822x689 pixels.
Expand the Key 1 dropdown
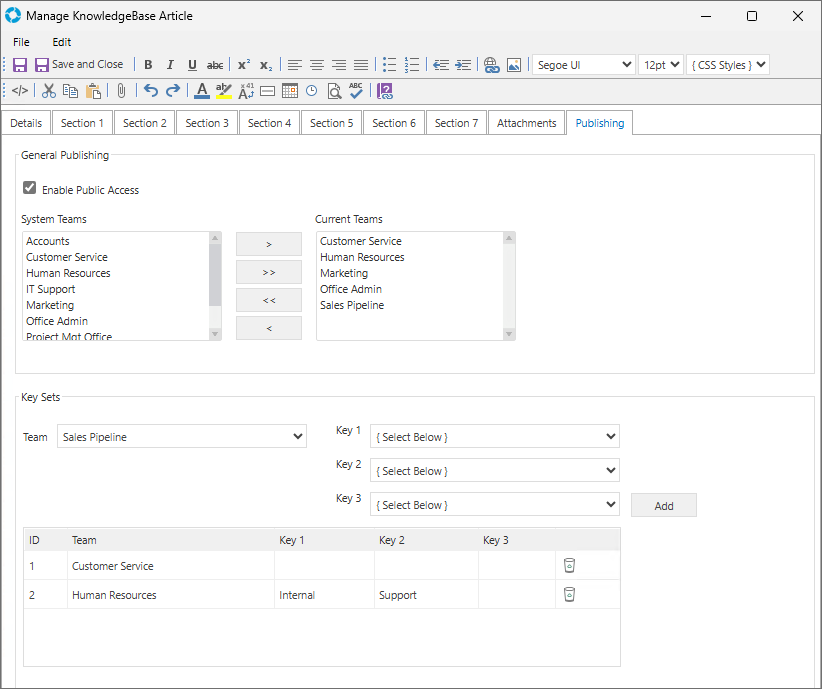[x=494, y=437]
